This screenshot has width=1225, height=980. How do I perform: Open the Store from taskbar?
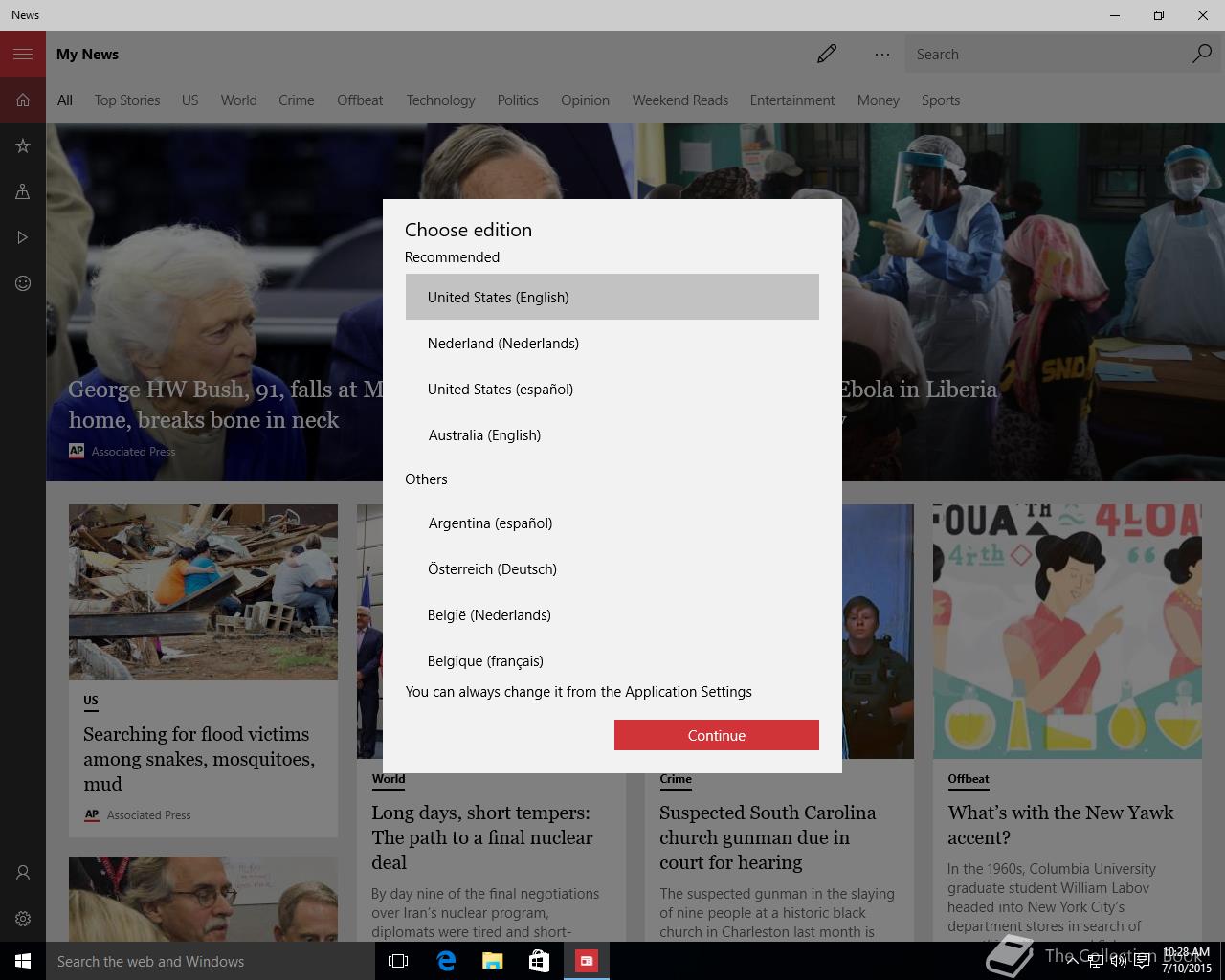(539, 961)
